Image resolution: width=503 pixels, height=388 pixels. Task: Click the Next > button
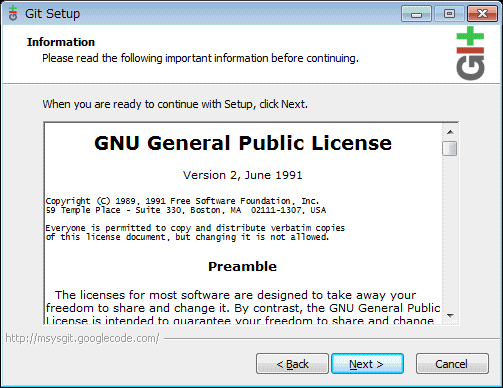click(x=367, y=364)
